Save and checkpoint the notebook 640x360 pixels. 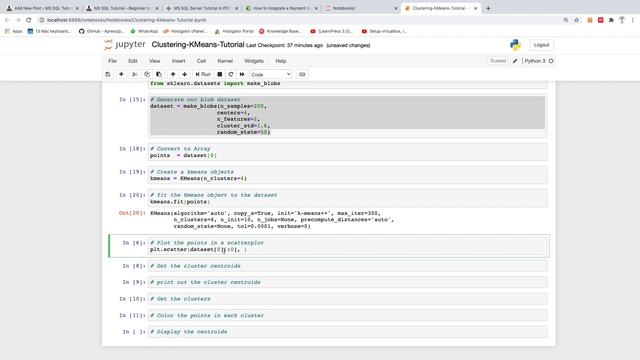[108, 74]
